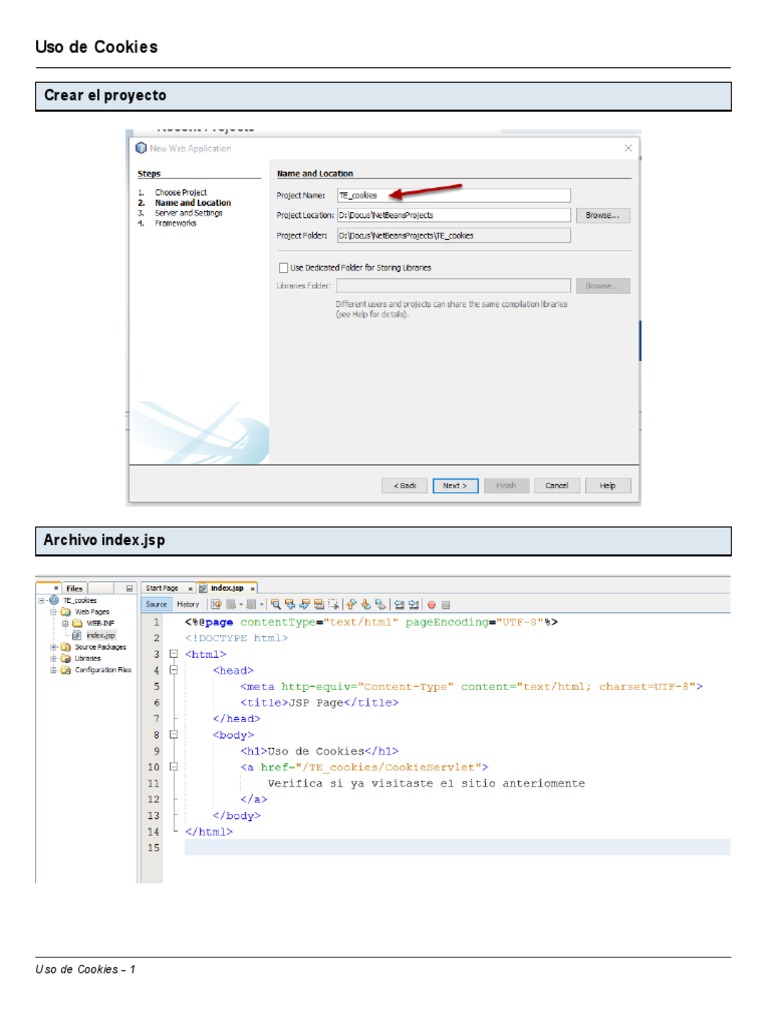The height and width of the screenshot is (1024, 768).
Task: Switch to History view of editor
Action: (188, 604)
